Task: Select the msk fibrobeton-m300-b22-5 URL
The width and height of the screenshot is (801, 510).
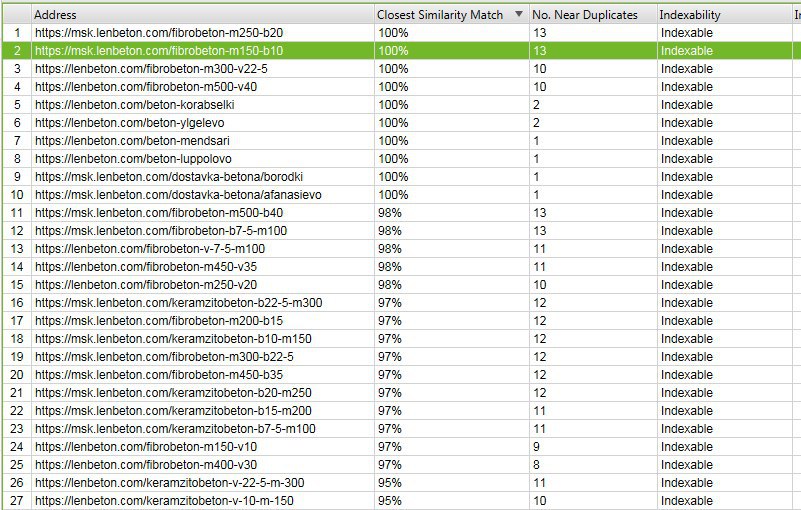Action: [164, 357]
